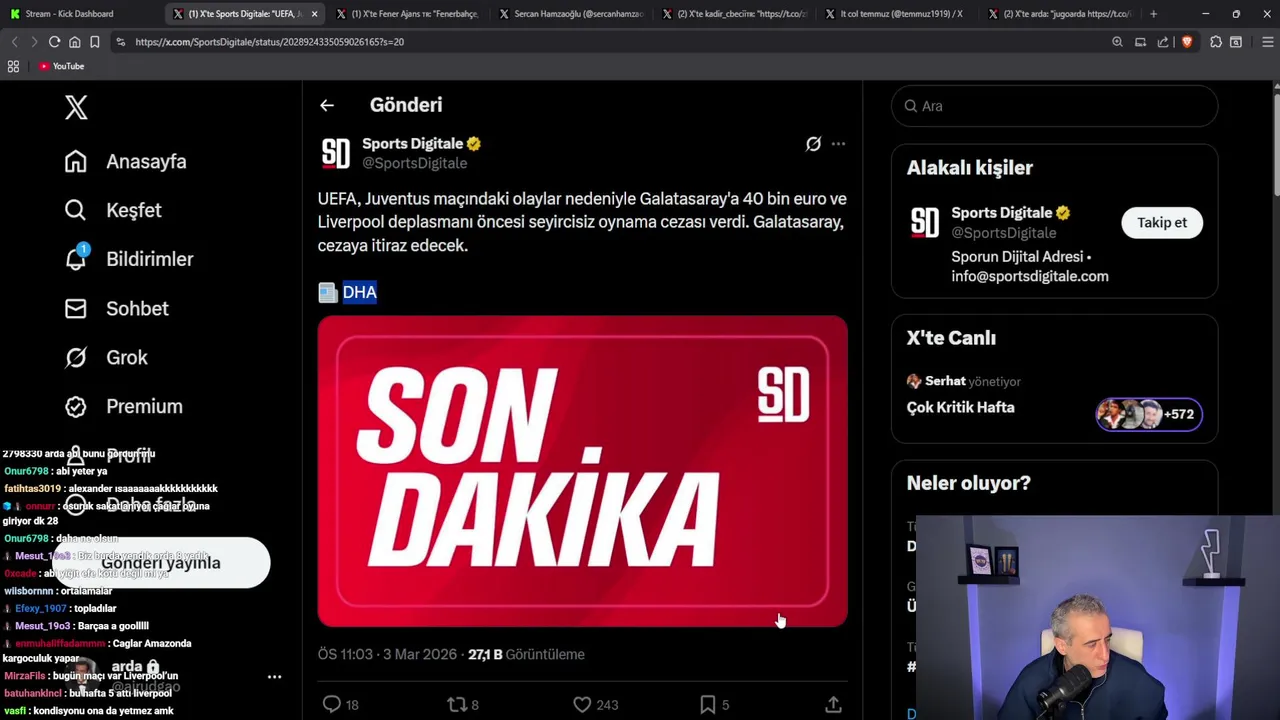Bookmark the post with the bookmark icon
The height and width of the screenshot is (720, 1280).
coord(708,705)
